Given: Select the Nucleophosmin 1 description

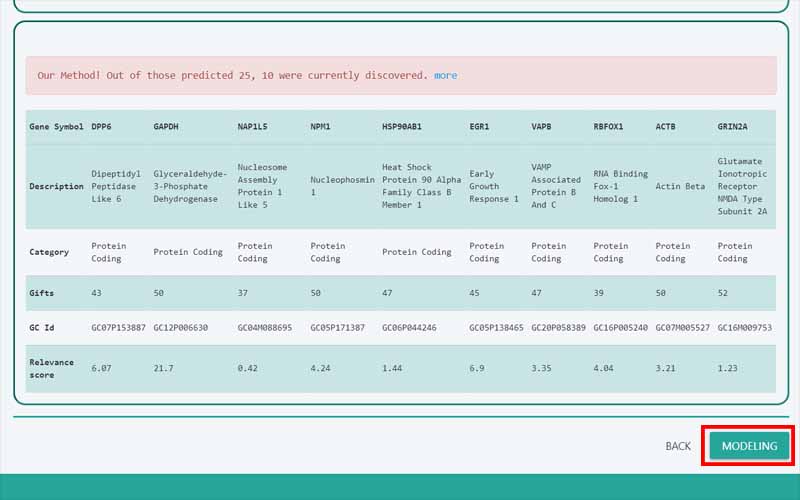Looking at the screenshot, I should 342,187.
